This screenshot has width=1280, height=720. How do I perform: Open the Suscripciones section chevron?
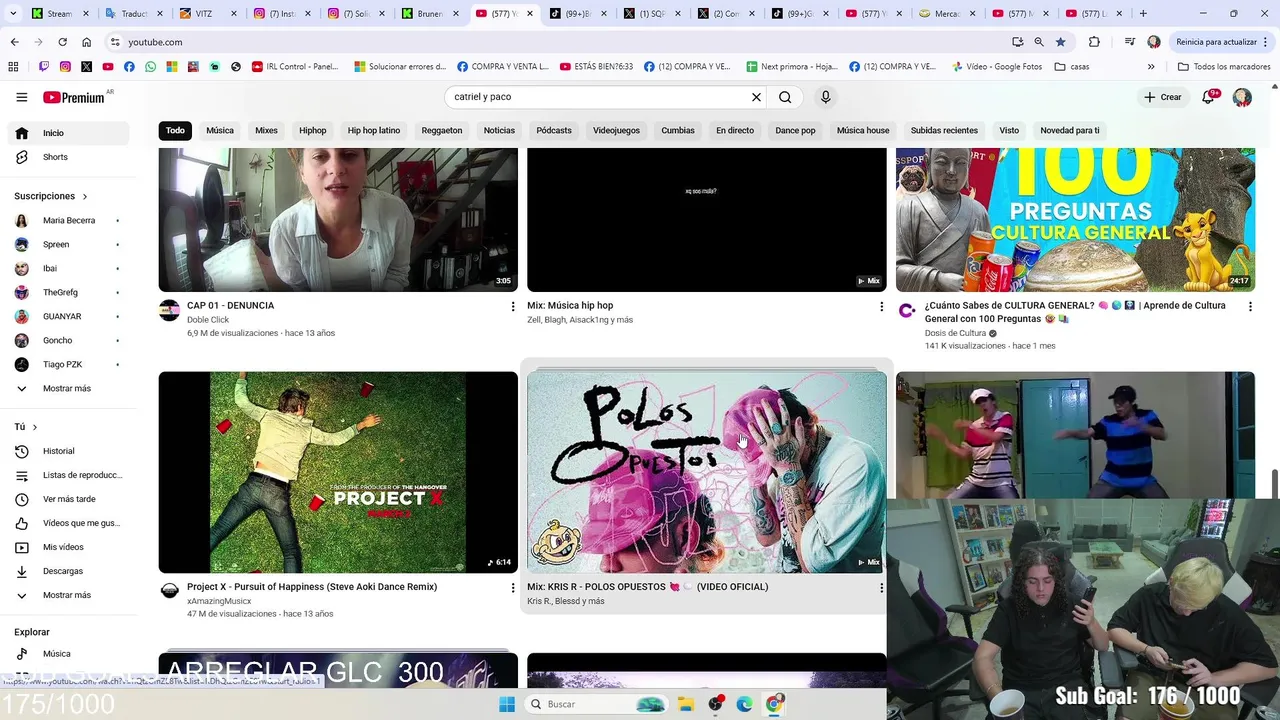point(85,196)
